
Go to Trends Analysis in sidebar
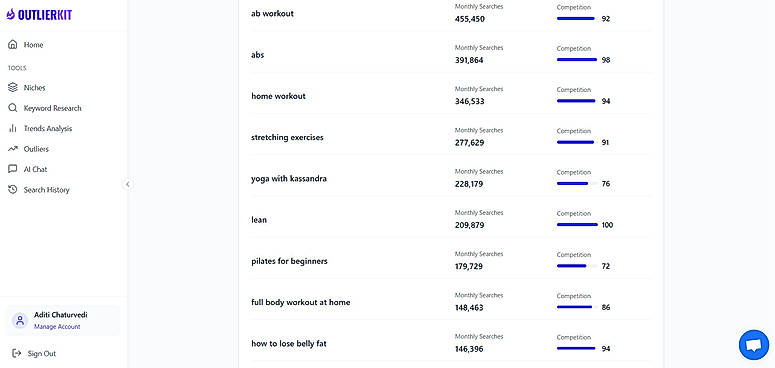tap(48, 128)
